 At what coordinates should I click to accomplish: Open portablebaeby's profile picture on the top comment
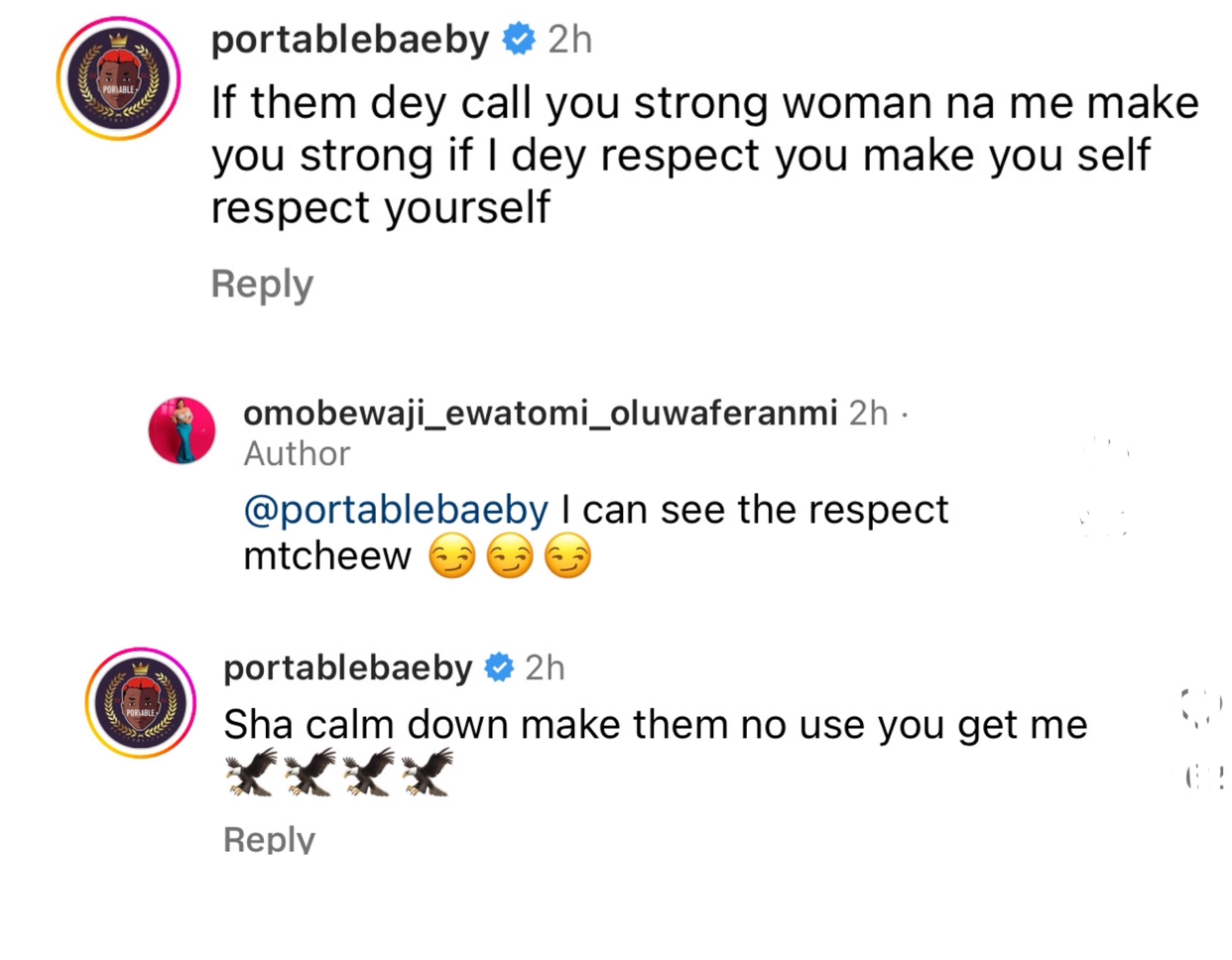click(x=119, y=78)
